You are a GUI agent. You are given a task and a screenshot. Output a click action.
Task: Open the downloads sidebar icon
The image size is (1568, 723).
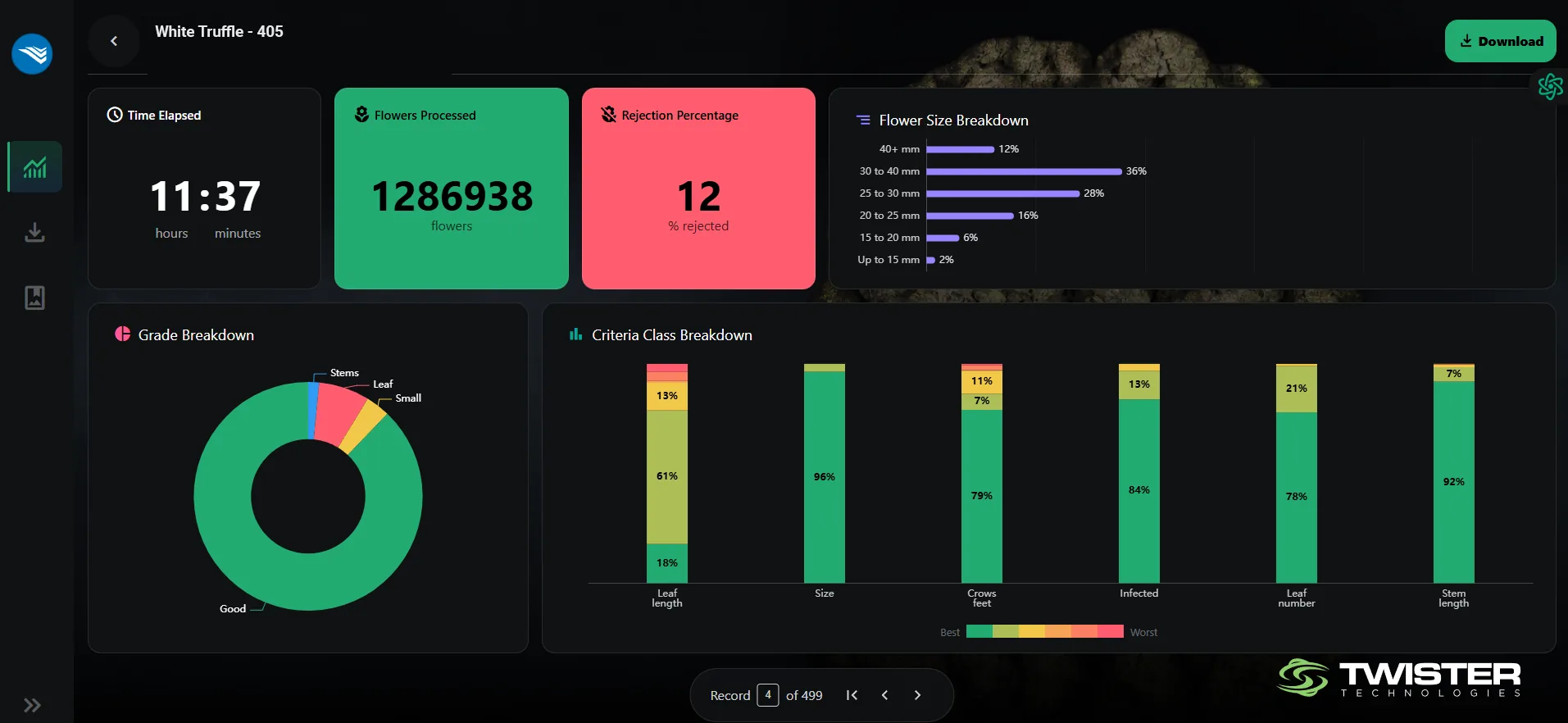pyautogui.click(x=34, y=233)
